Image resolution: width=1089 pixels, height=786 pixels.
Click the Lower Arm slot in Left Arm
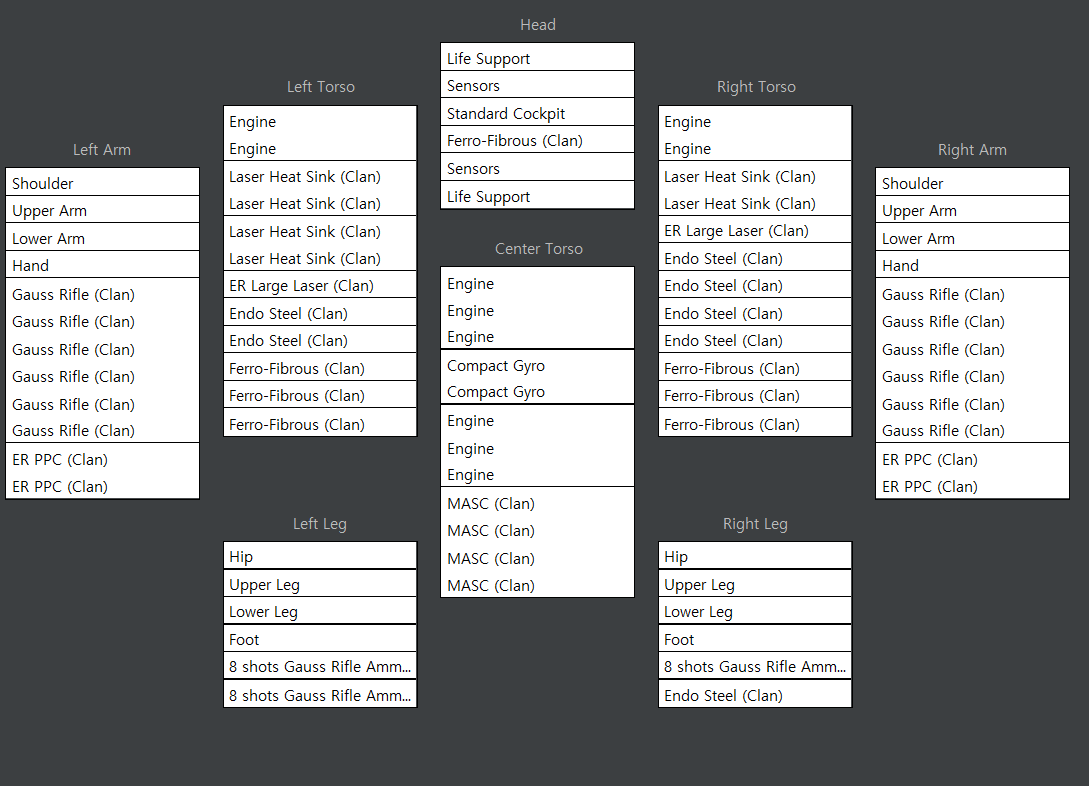(102, 238)
